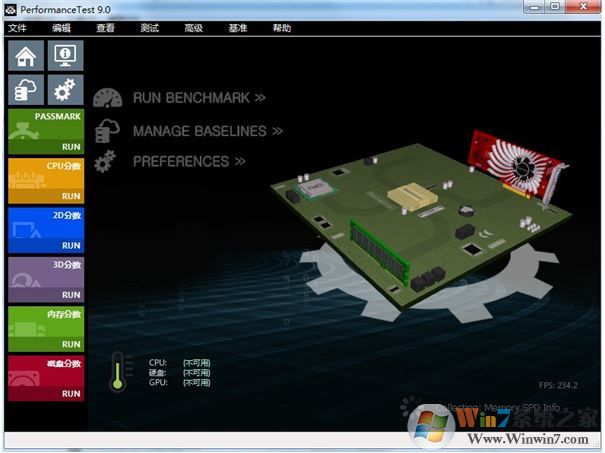Run the red 磁盘分数 disk test tile
Image resolution: width=605 pixels, height=453 pixels.
[x=46, y=378]
